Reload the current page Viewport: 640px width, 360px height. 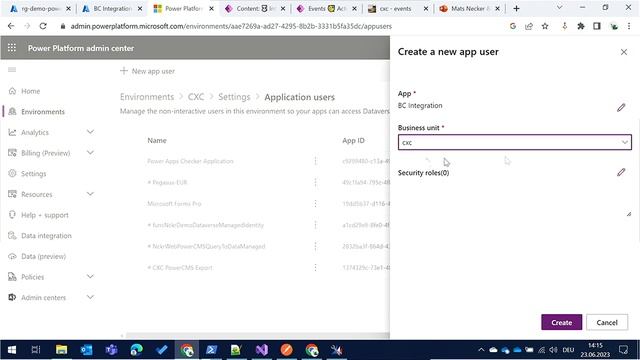point(43,26)
